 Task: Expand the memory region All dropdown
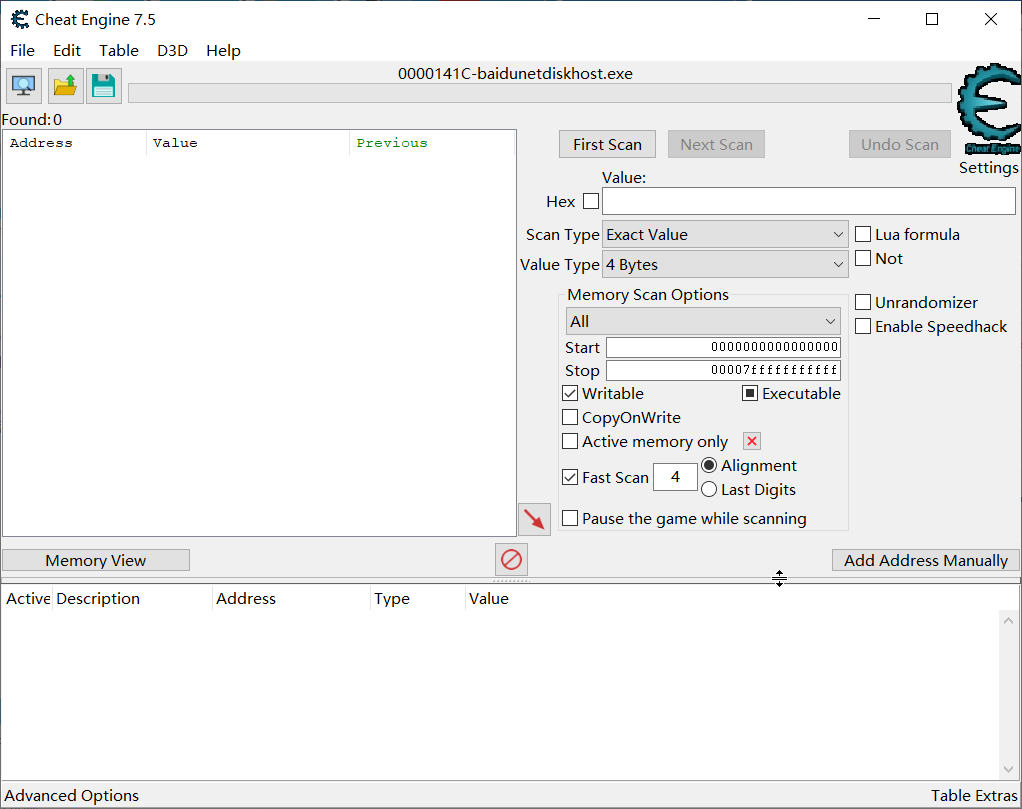703,321
